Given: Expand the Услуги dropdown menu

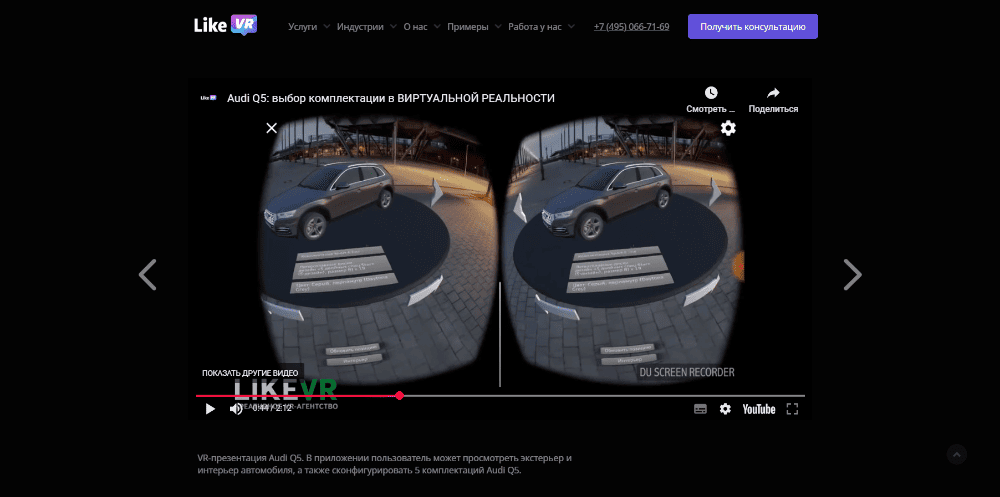Looking at the screenshot, I should [x=309, y=27].
